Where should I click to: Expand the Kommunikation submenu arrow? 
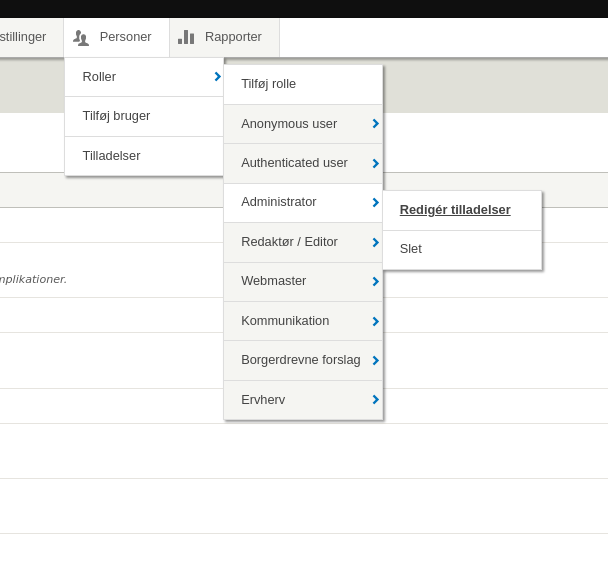click(375, 321)
